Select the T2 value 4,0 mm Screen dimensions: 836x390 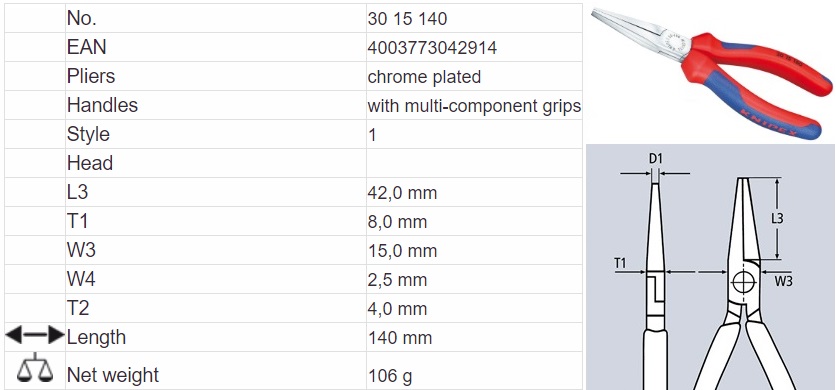tap(397, 308)
